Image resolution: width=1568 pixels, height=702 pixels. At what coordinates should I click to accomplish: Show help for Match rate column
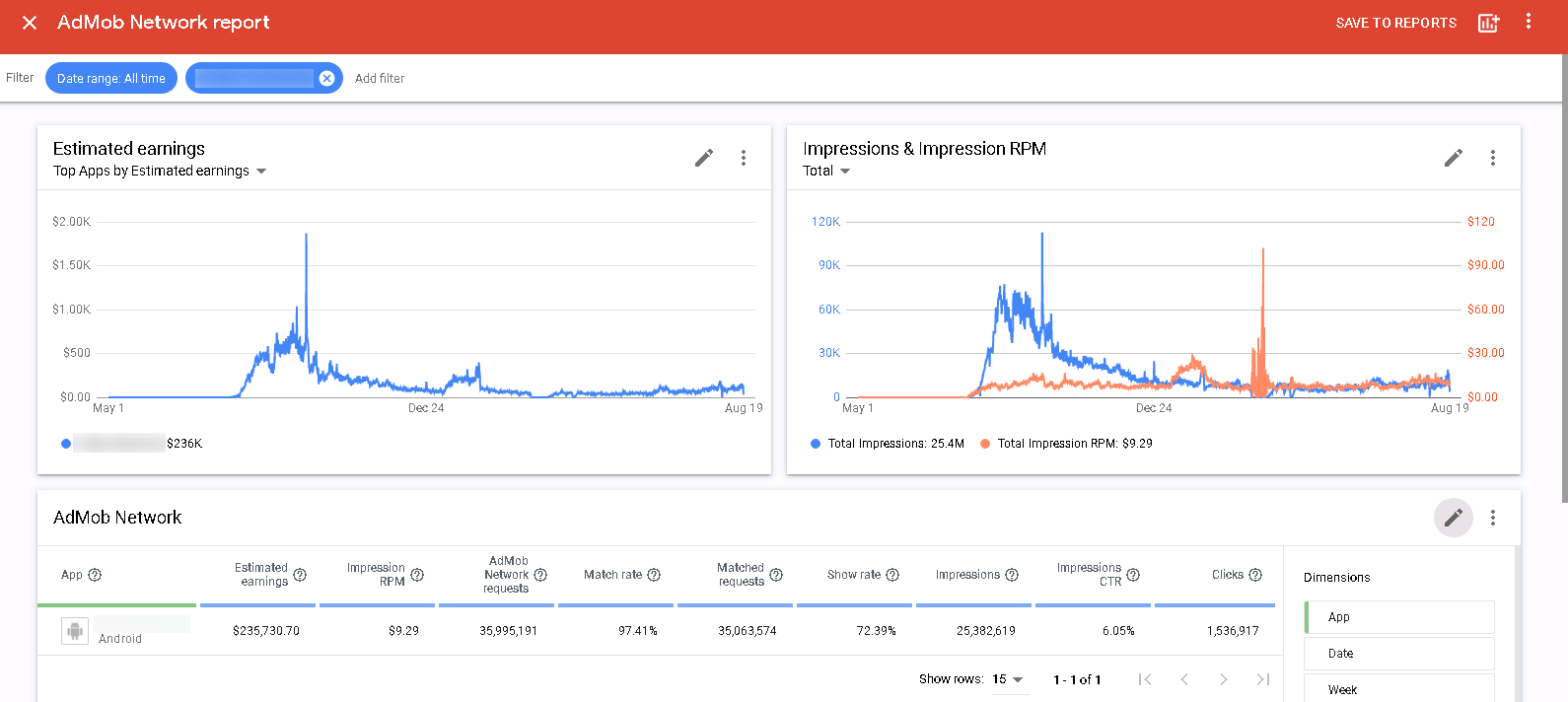654,575
